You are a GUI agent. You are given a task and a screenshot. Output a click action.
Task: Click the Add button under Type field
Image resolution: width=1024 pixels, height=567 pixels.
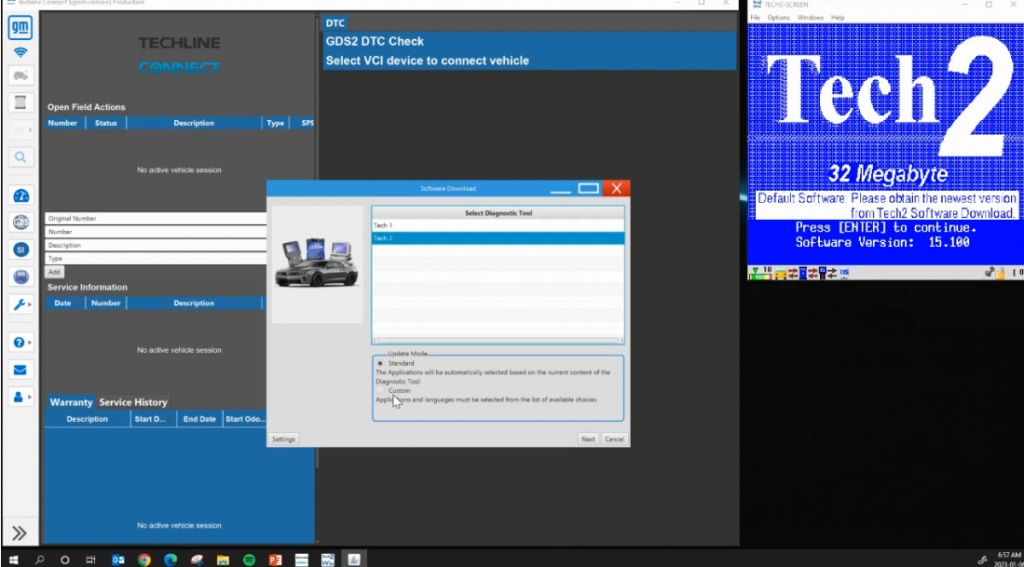[54, 272]
